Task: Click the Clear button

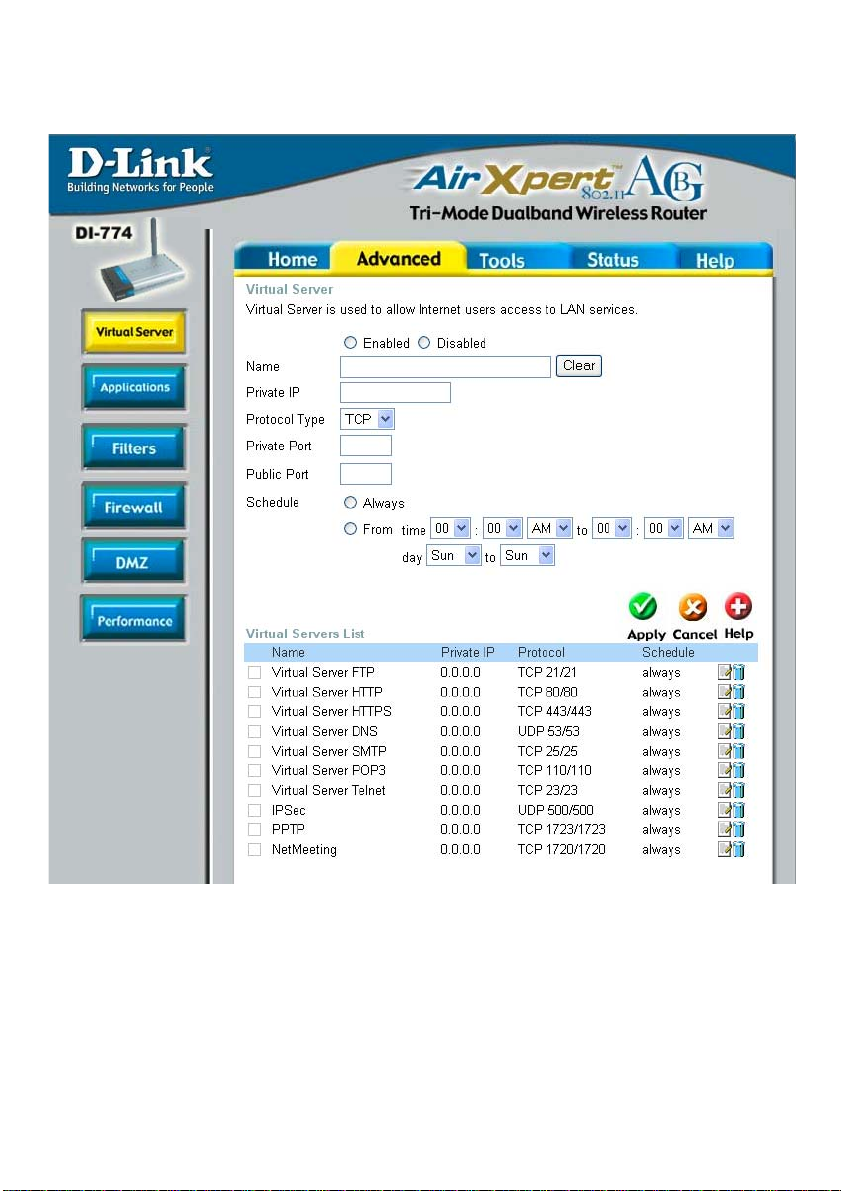Action: pyautogui.click(x=579, y=365)
